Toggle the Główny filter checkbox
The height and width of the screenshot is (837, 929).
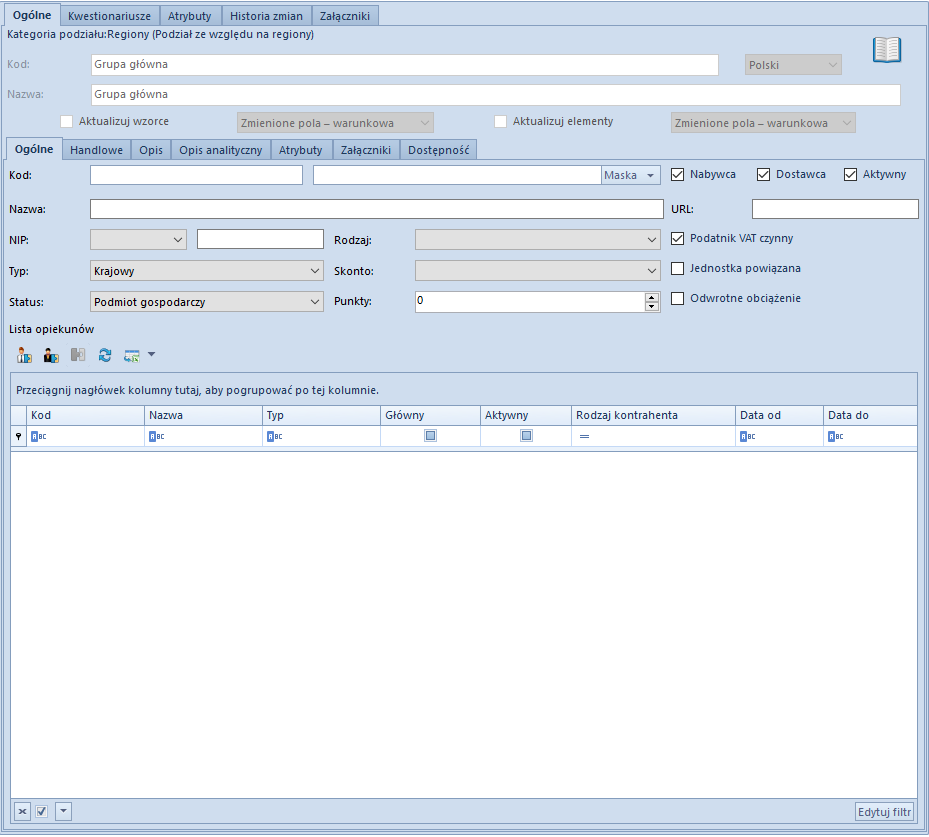[x=431, y=436]
